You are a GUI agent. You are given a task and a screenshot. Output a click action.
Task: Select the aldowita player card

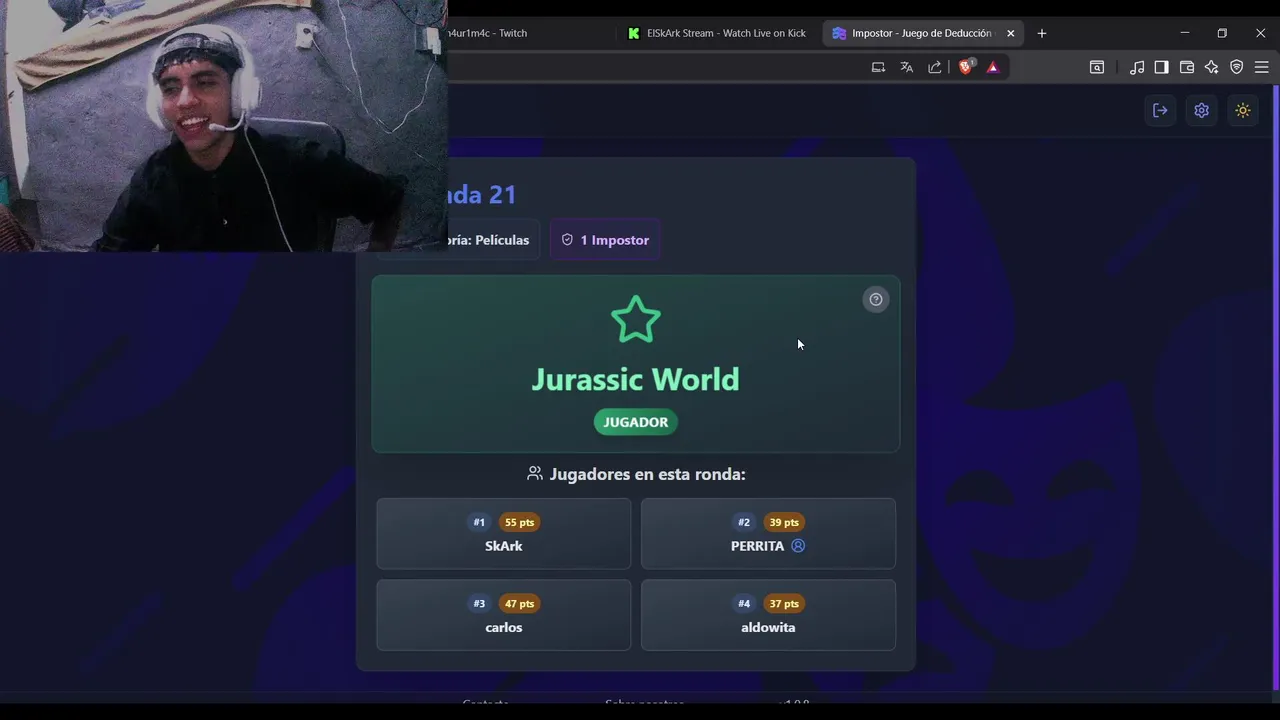point(768,615)
